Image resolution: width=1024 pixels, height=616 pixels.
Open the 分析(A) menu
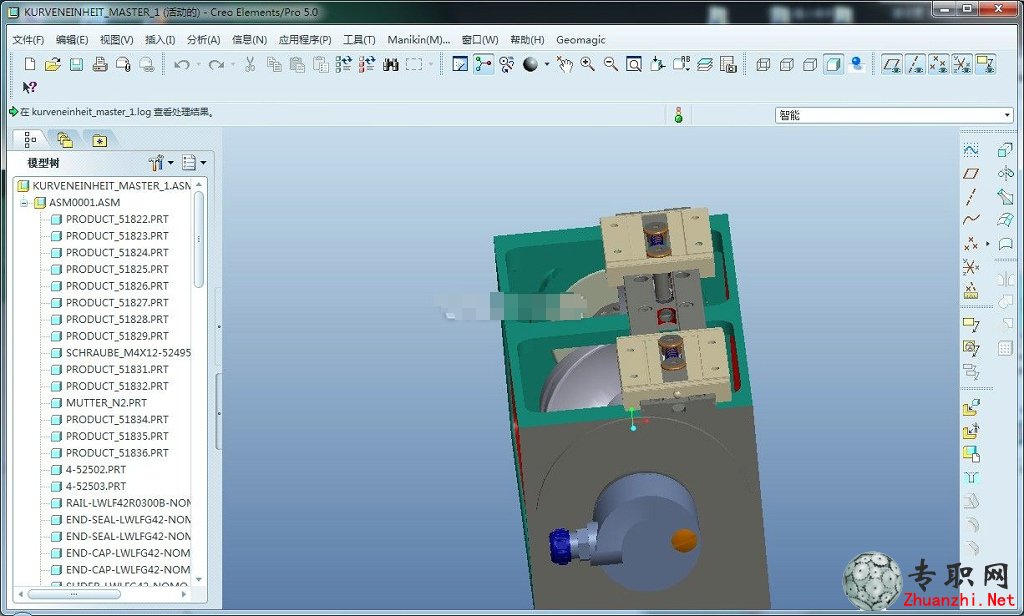pos(203,40)
